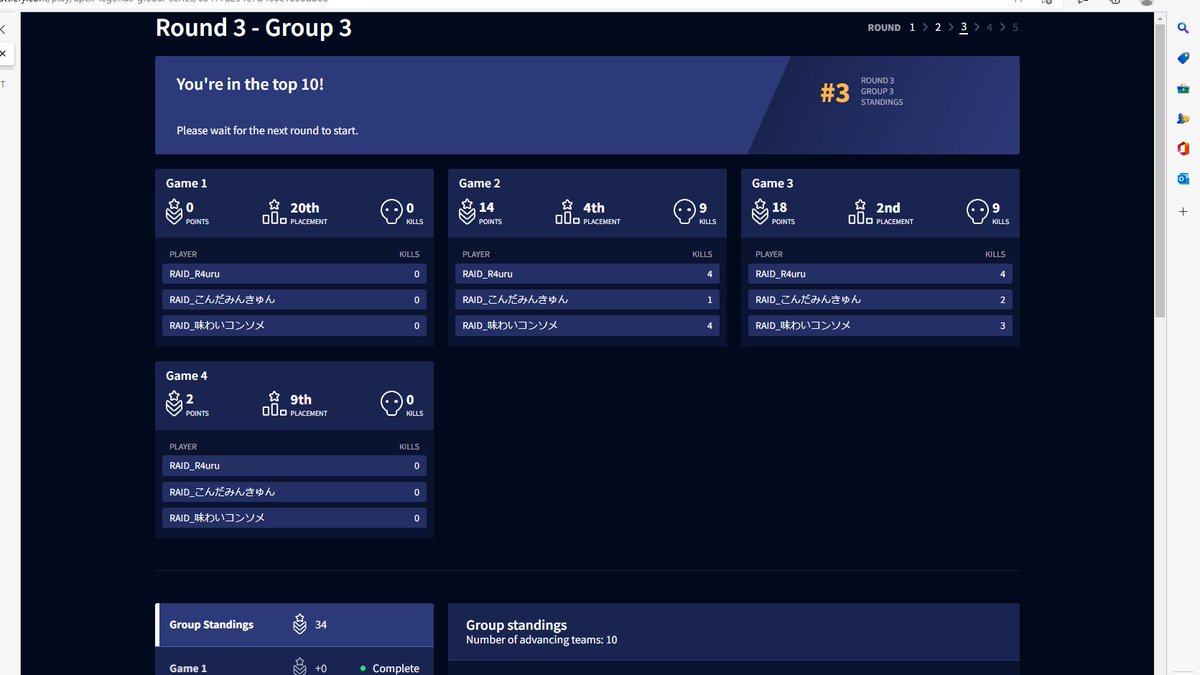Select RAID_味わいコンソメ row in Game 4
This screenshot has width=1200, height=675.
tap(294, 518)
